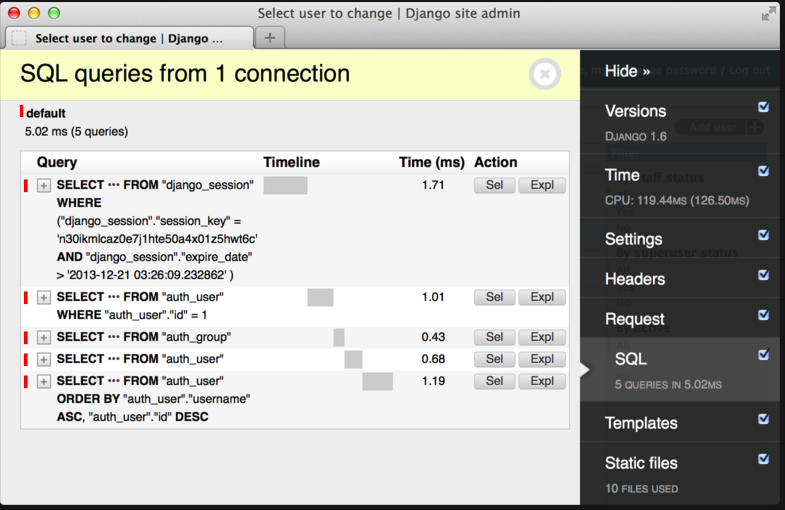Disable the Headers panel checkbox
The height and width of the screenshot is (510, 785).
763,275
